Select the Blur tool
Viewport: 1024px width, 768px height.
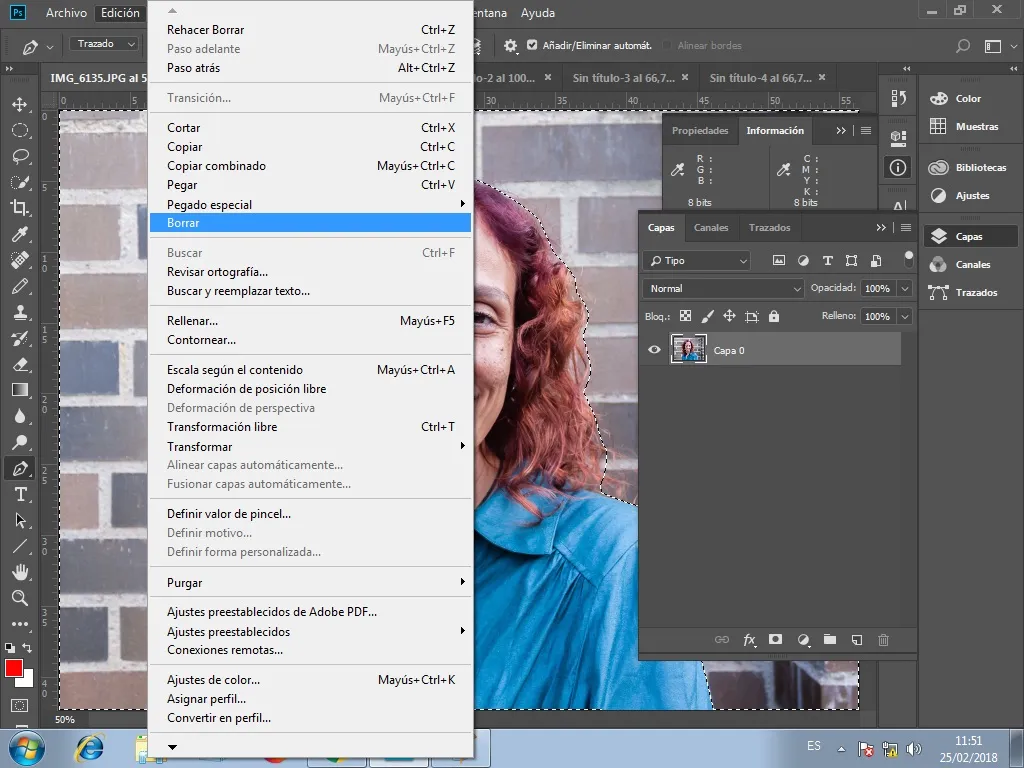20,416
